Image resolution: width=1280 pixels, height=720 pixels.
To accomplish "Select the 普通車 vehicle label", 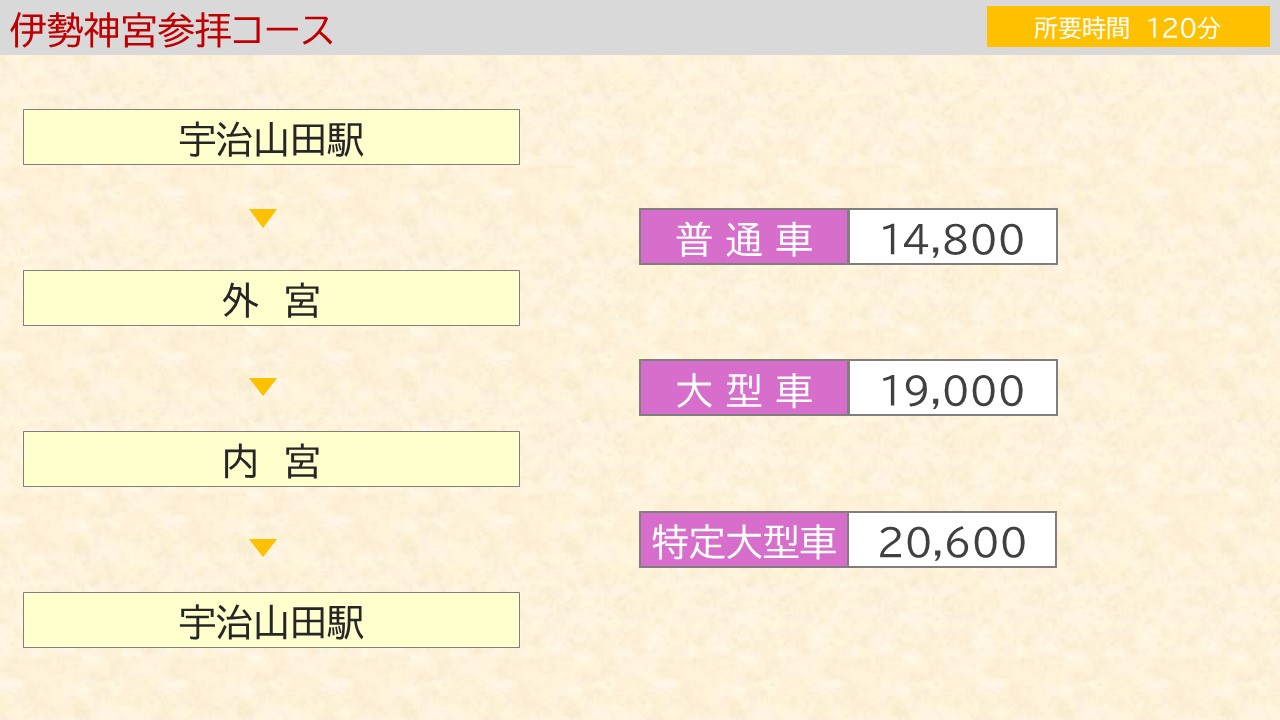I will pyautogui.click(x=744, y=239).
